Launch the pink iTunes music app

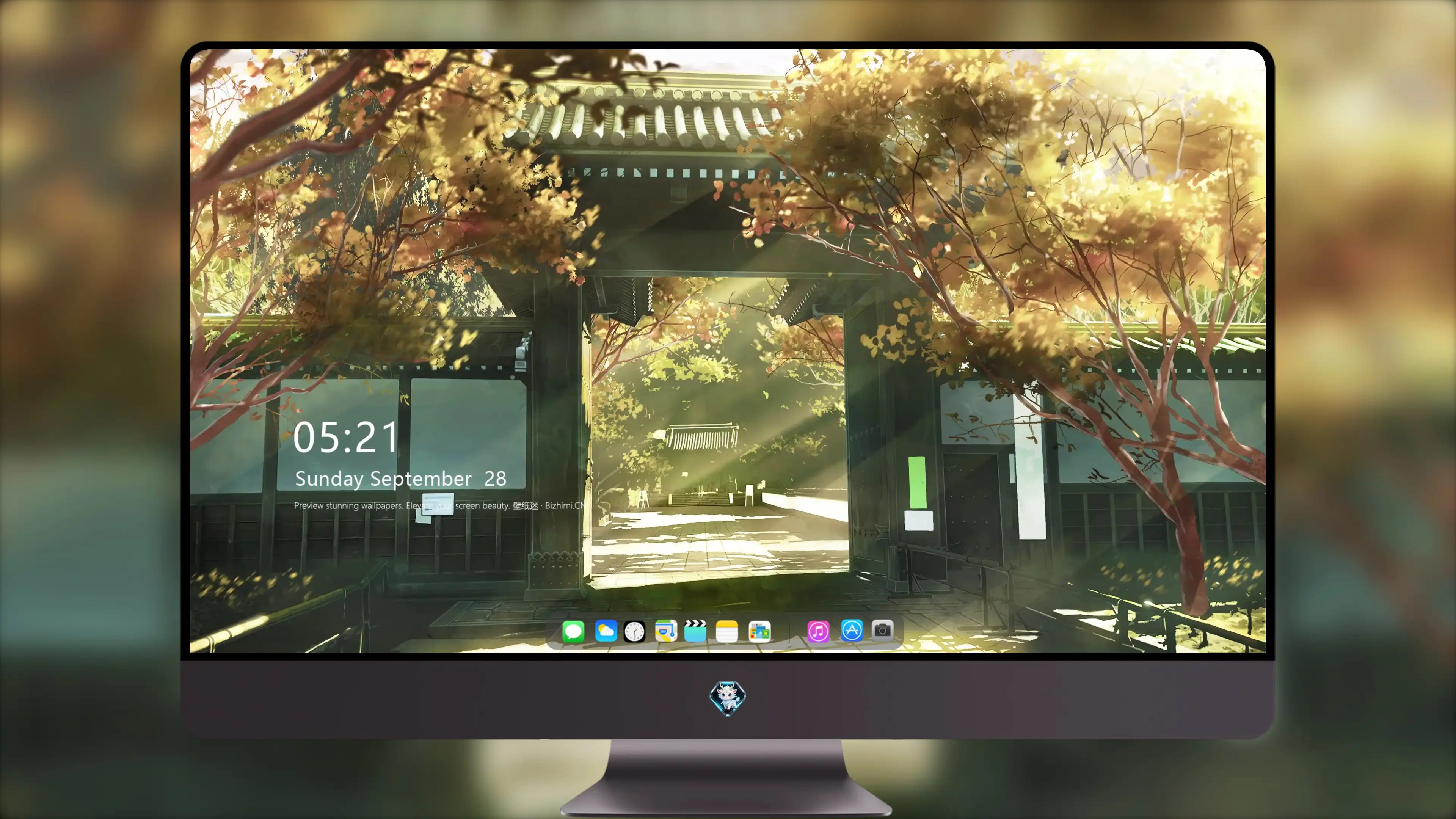click(x=819, y=631)
